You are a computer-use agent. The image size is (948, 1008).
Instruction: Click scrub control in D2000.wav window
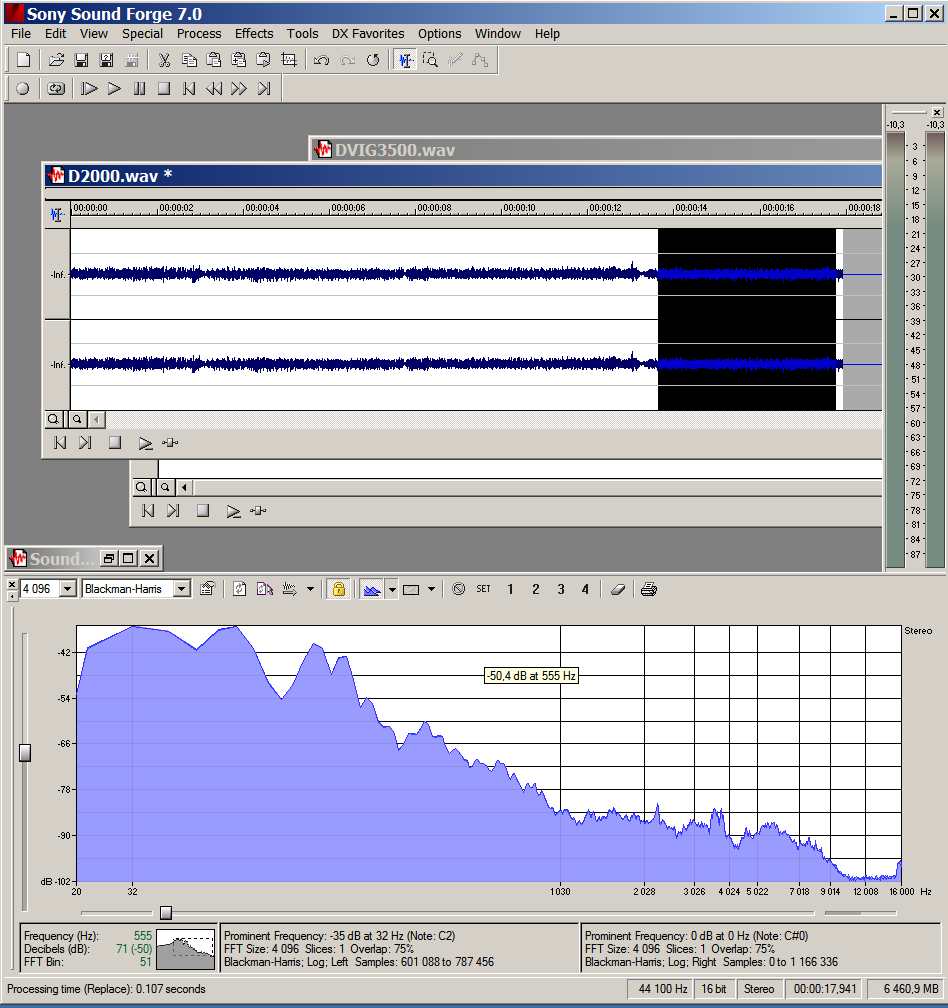pyautogui.click(x=170, y=442)
